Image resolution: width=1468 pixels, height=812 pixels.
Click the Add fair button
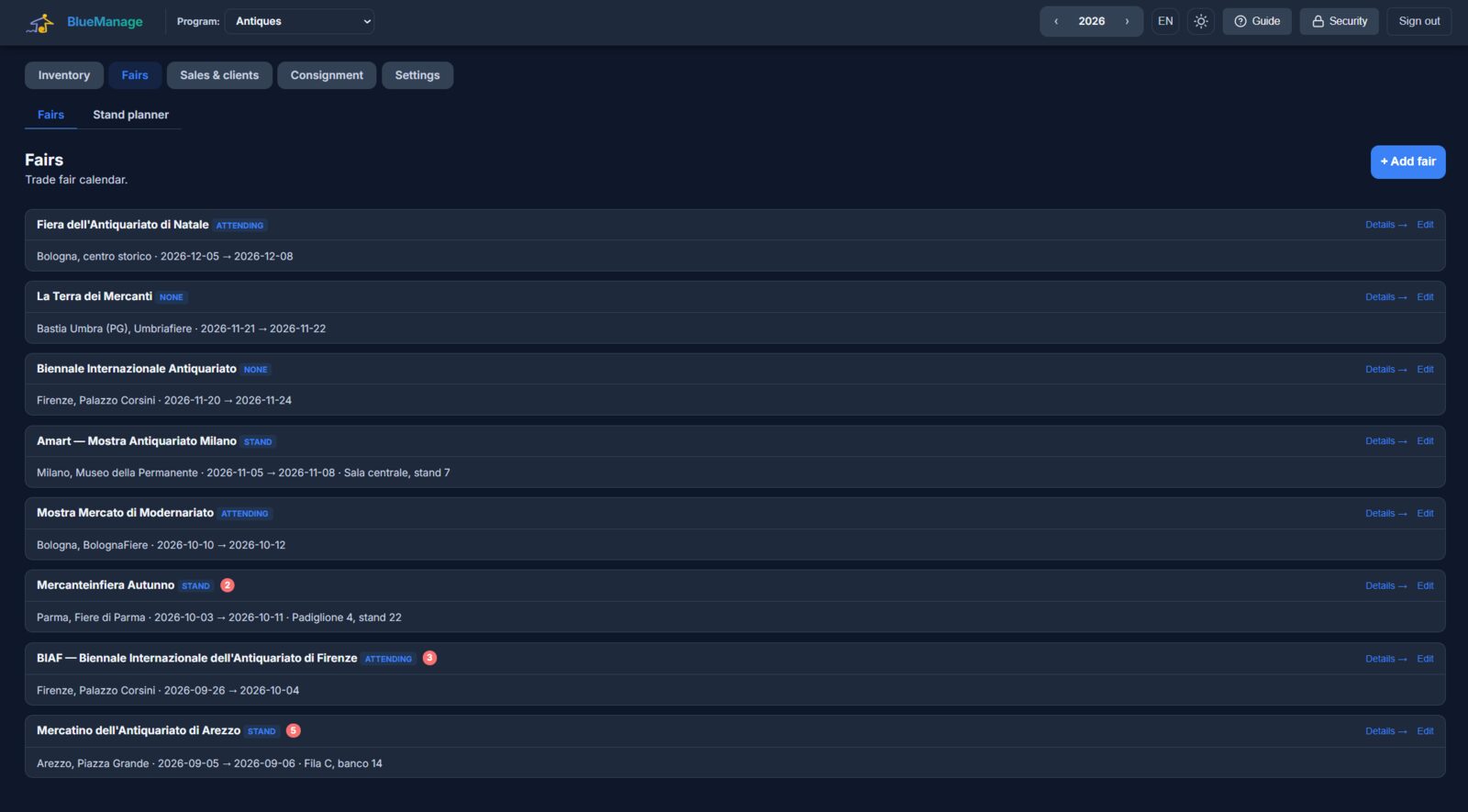[x=1407, y=161]
